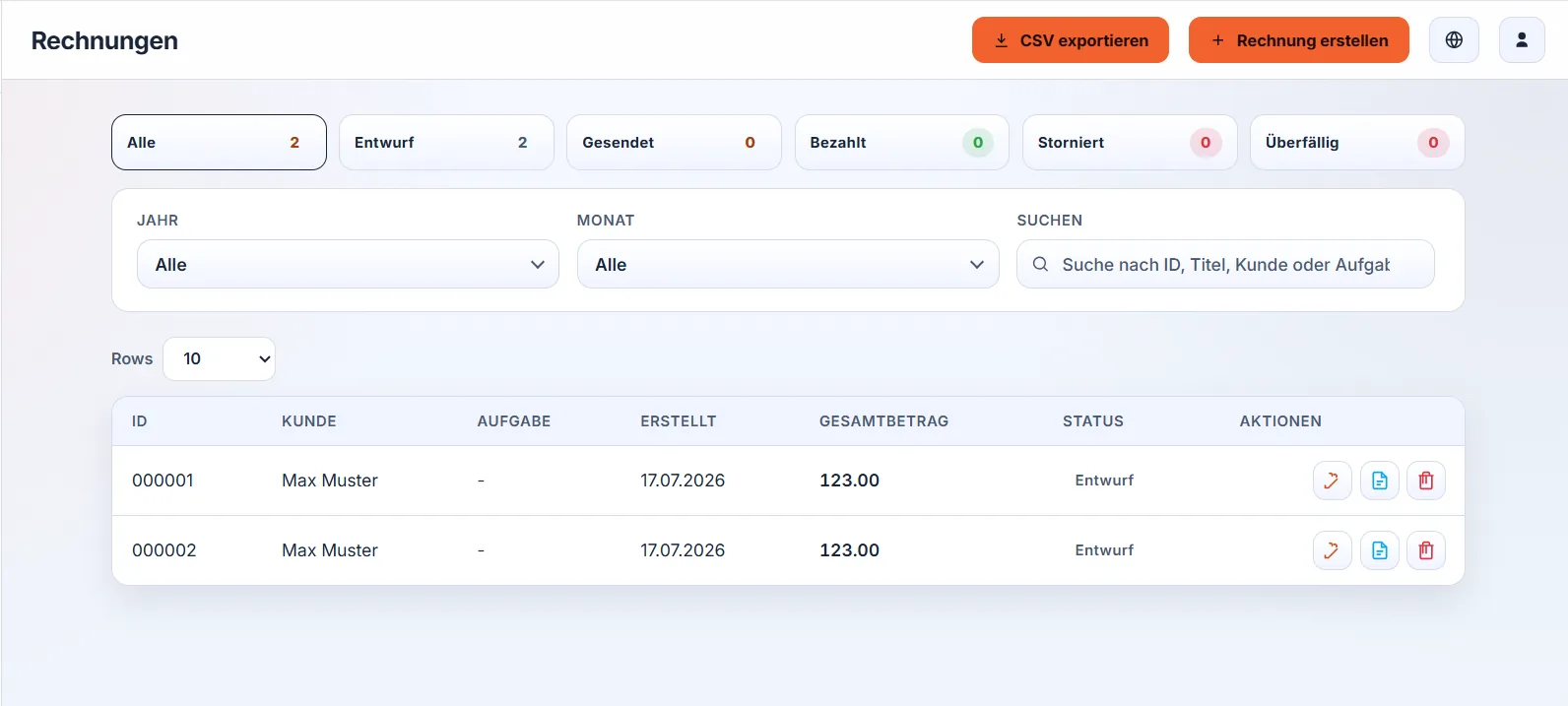Delete invoice 000002 with the trash icon
The image size is (1568, 706).
coord(1426,550)
